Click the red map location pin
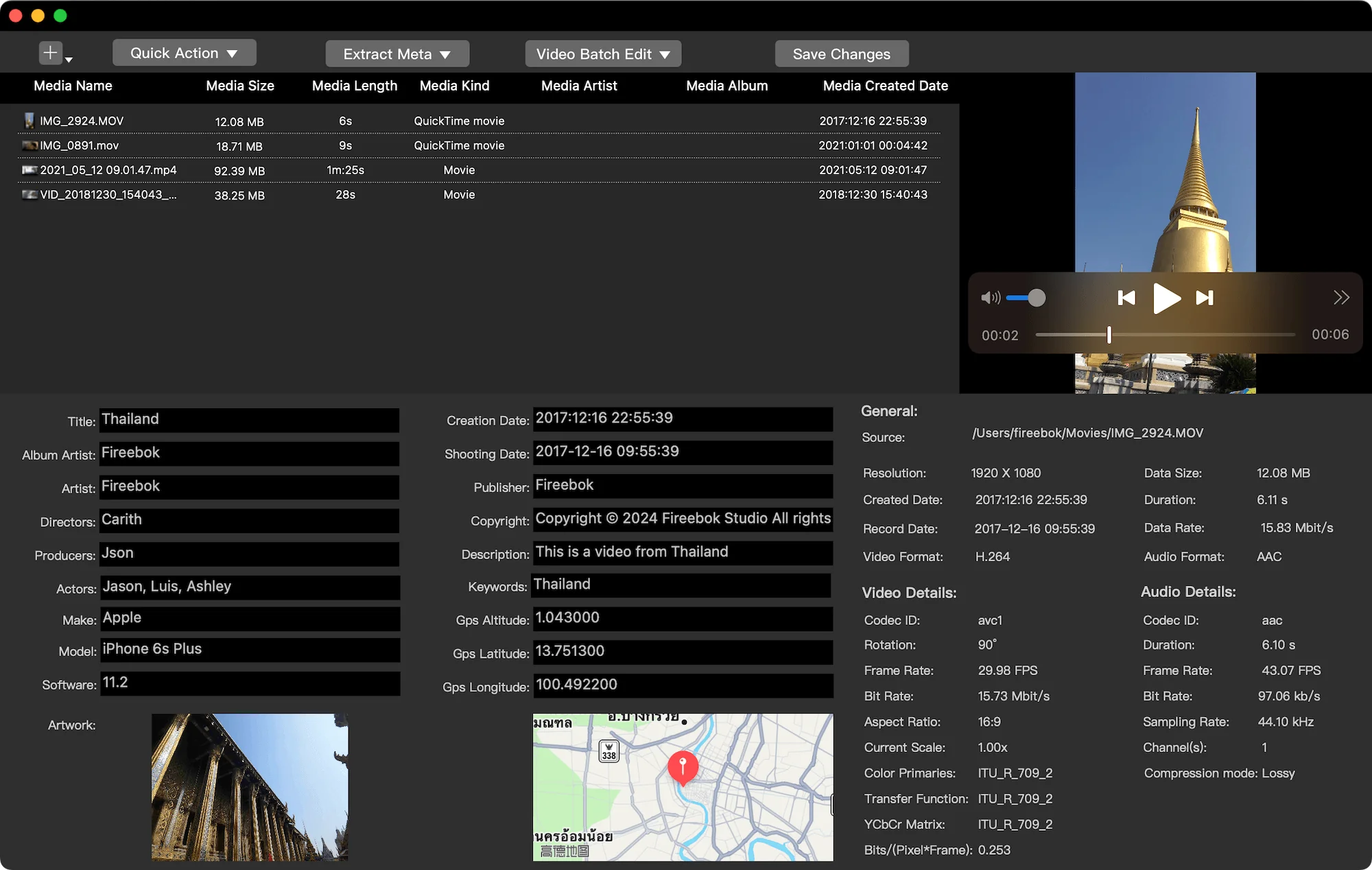 [x=683, y=766]
